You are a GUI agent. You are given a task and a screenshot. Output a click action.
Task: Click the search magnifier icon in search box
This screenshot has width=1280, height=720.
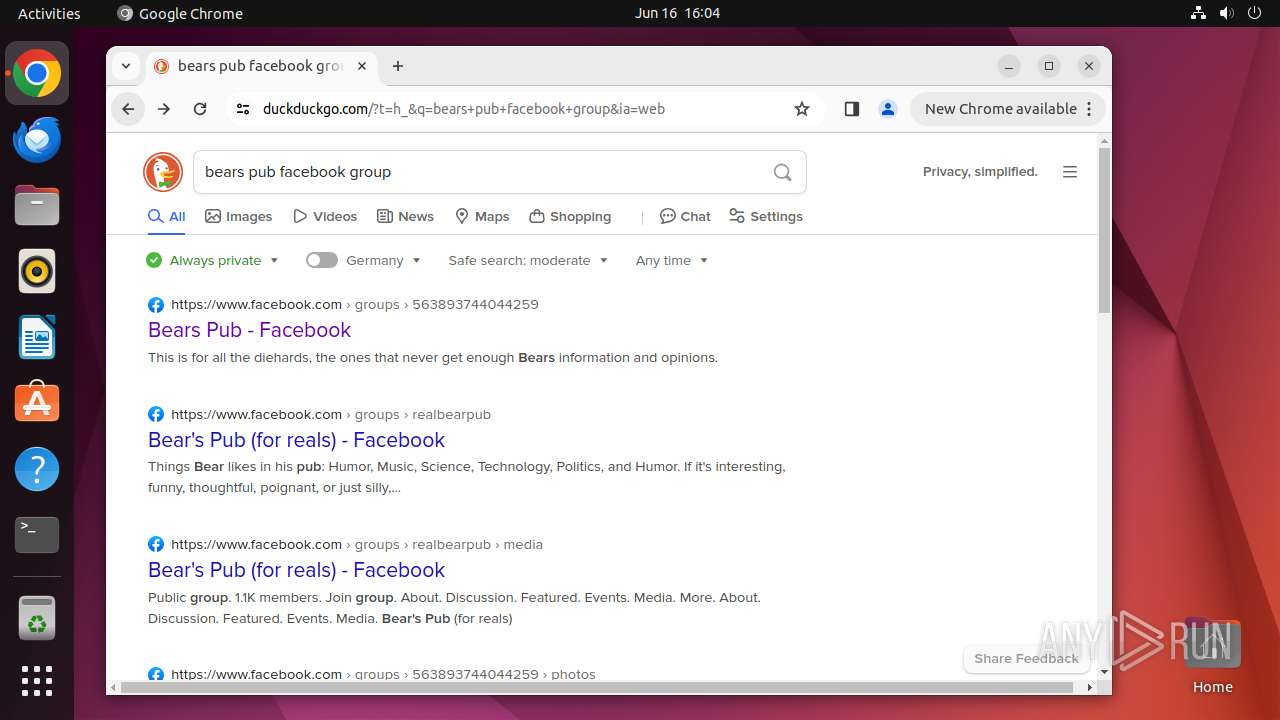(783, 172)
